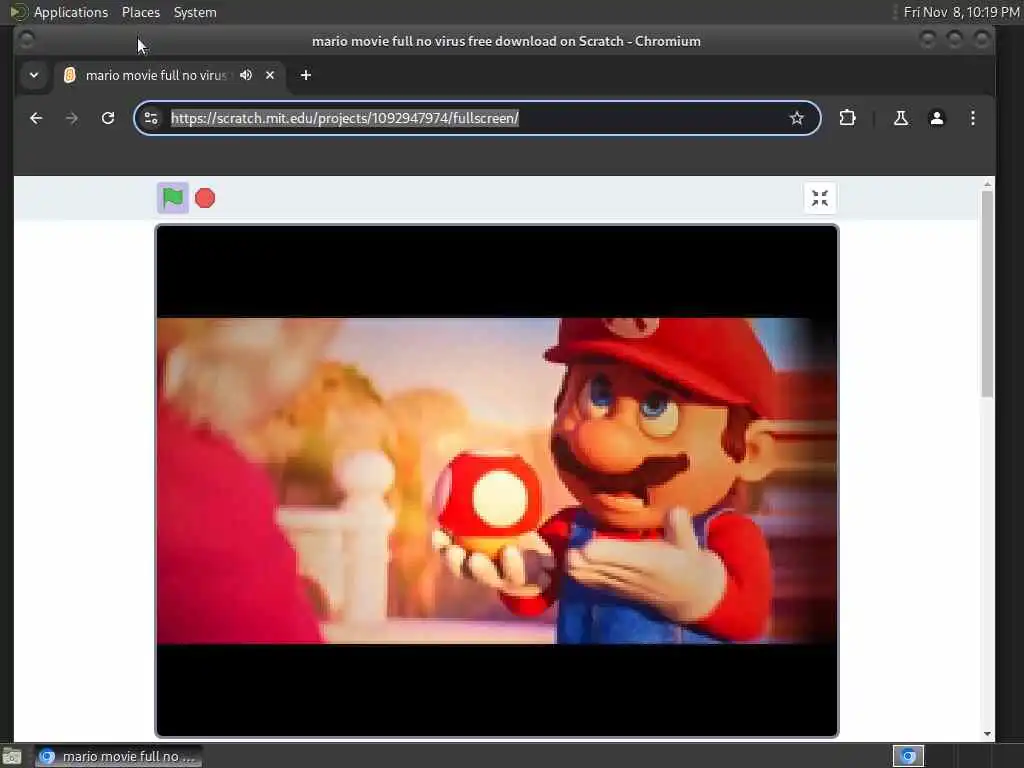Reload the Scratch page
Viewport: 1024px width, 768px height.
(108, 118)
